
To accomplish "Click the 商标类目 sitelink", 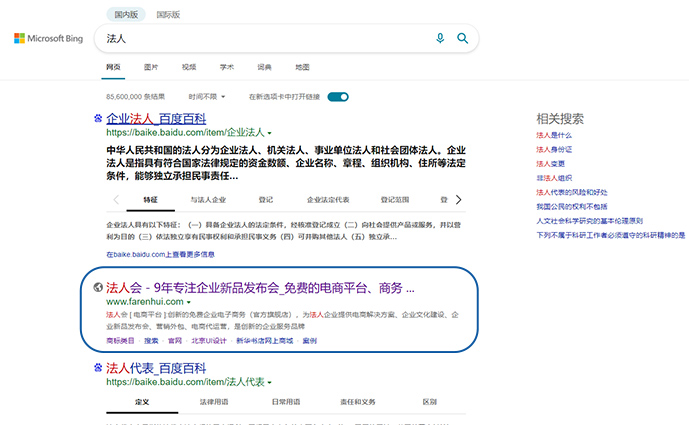I will 120,341.
